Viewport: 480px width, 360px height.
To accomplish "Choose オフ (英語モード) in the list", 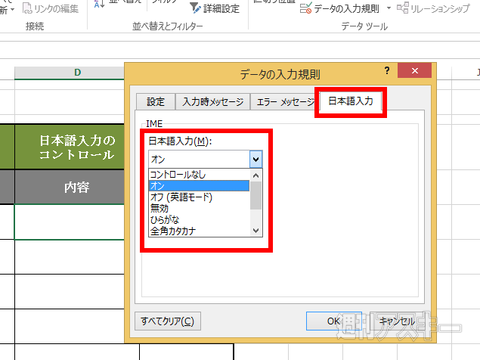I will point(199,197).
